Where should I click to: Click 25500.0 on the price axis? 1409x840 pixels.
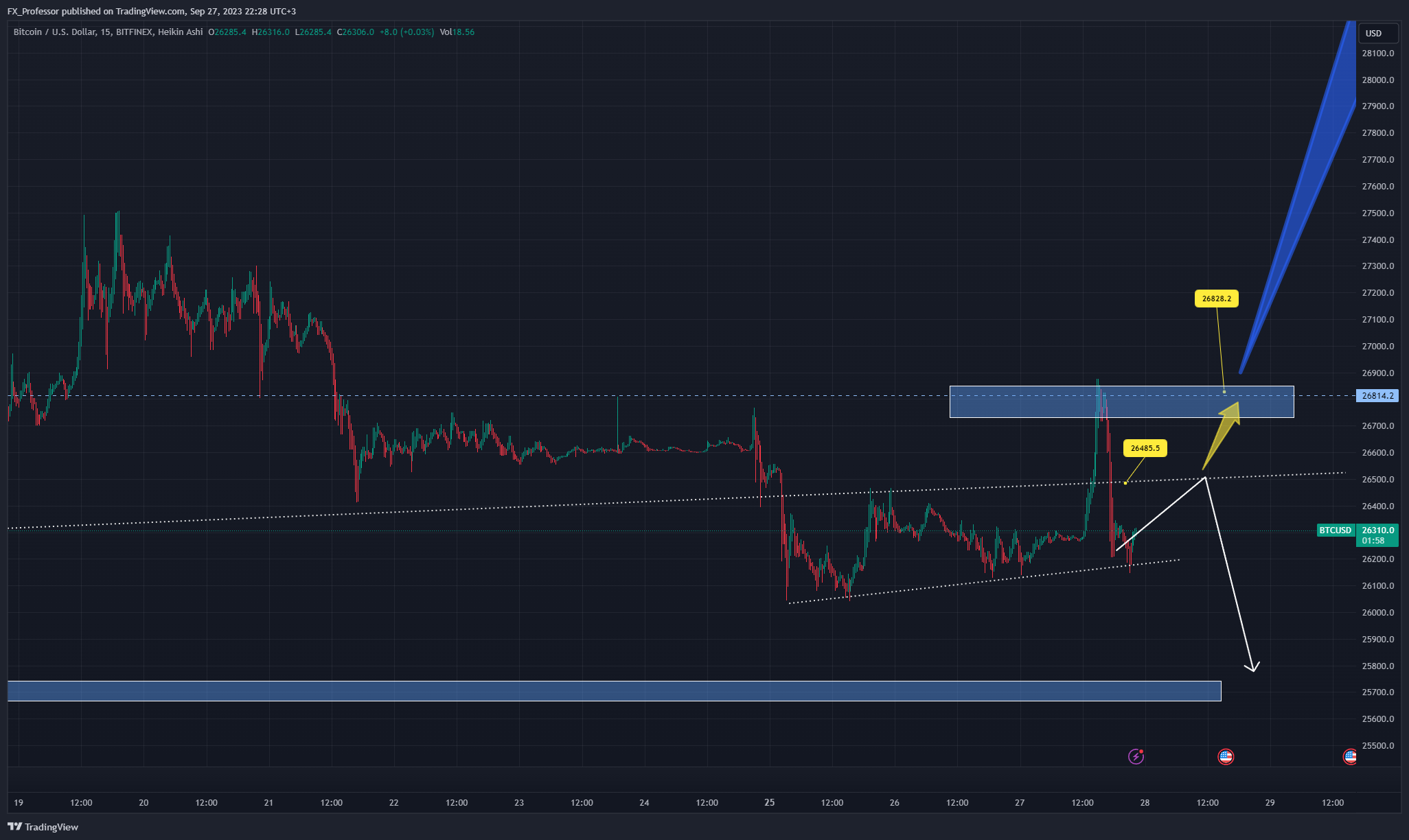coord(1377,746)
